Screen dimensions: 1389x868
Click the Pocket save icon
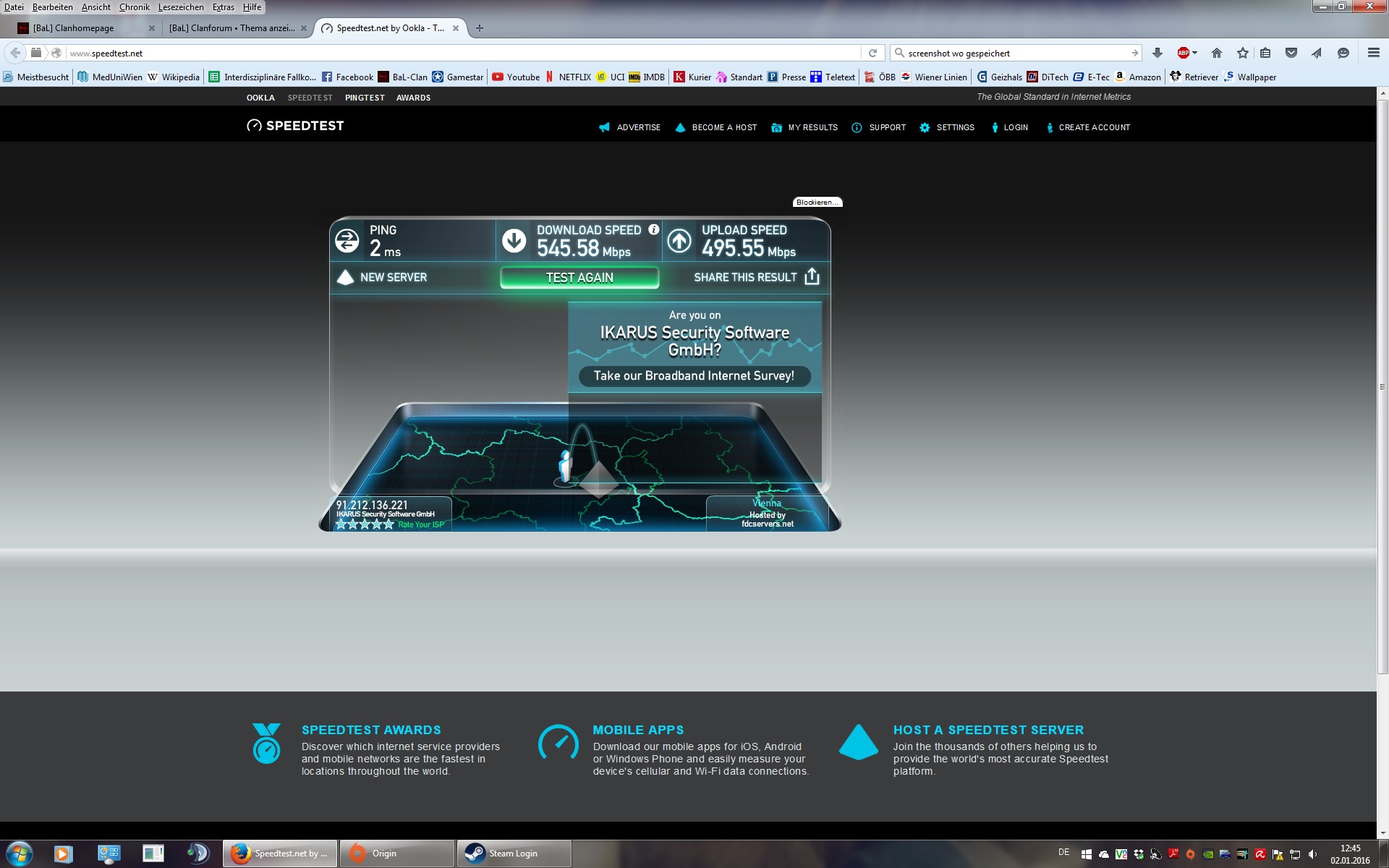(1291, 53)
